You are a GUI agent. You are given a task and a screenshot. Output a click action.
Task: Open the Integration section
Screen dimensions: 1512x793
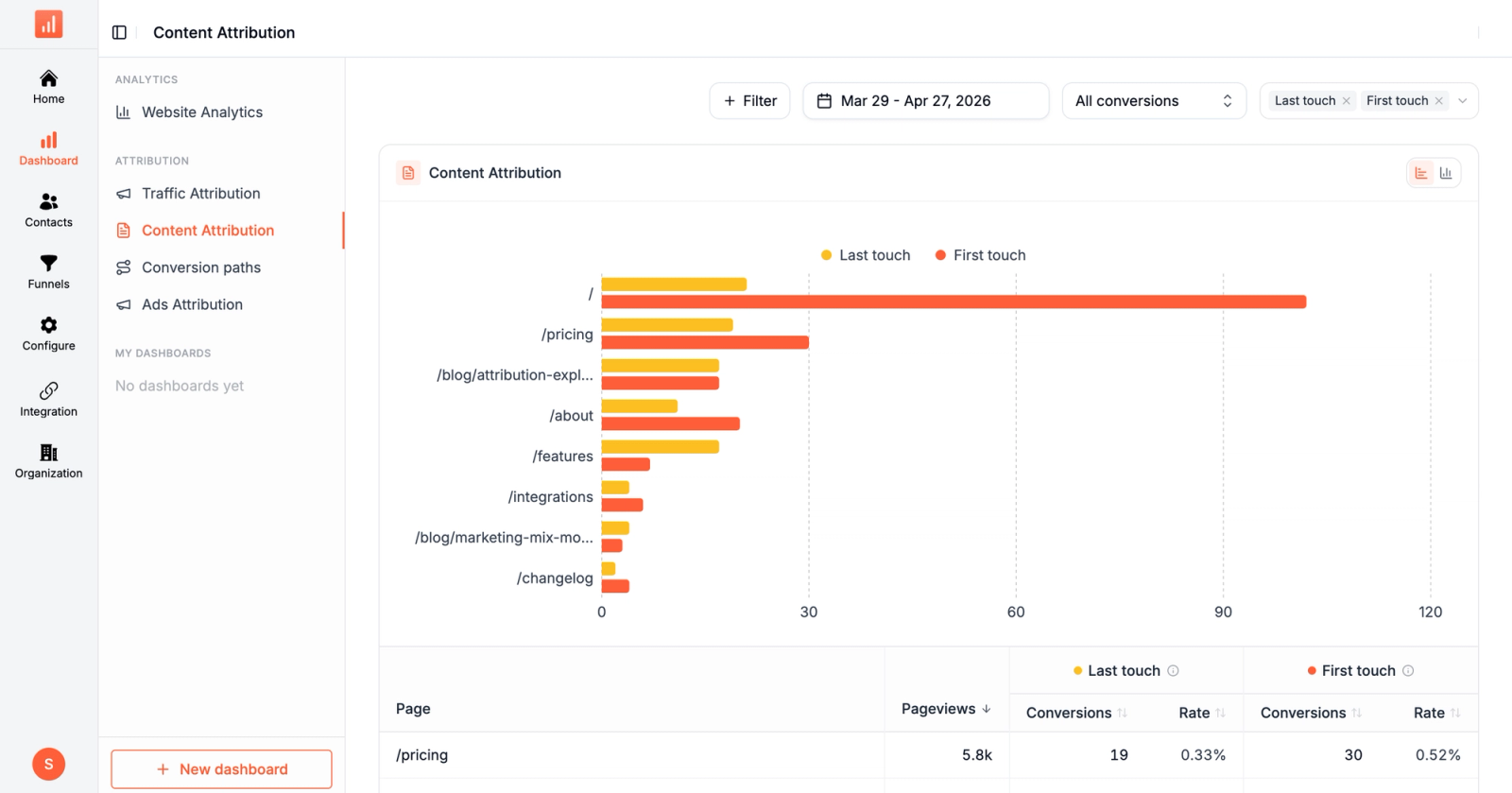tap(48, 399)
